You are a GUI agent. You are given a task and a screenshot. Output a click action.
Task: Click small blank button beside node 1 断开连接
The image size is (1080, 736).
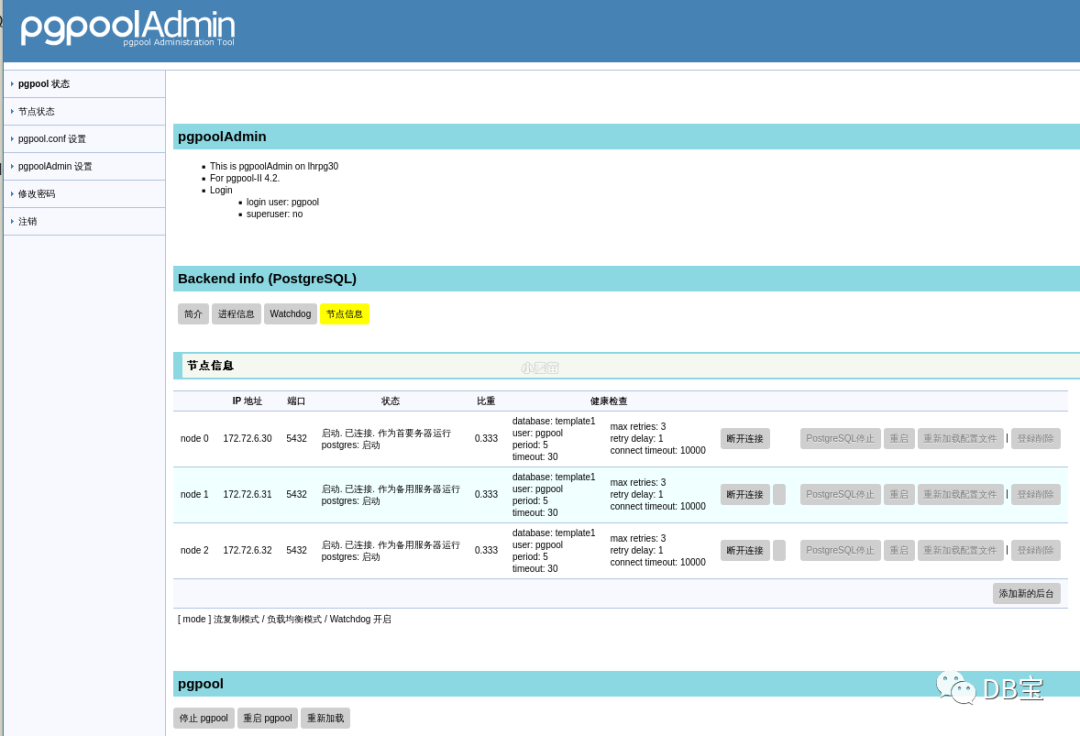pos(779,494)
